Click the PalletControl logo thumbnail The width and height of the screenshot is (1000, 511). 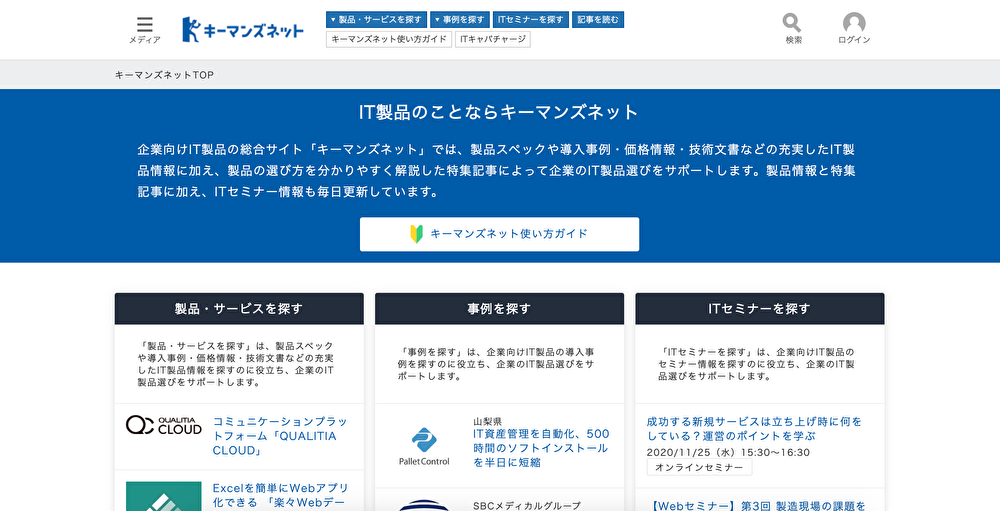pyautogui.click(x=424, y=445)
